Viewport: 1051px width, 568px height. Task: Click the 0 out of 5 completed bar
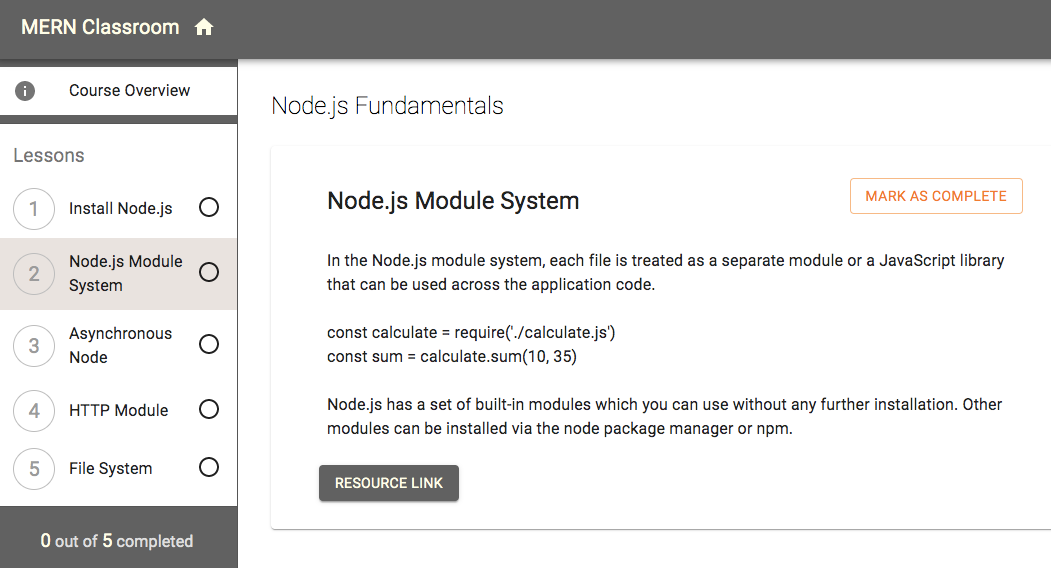pos(117,541)
